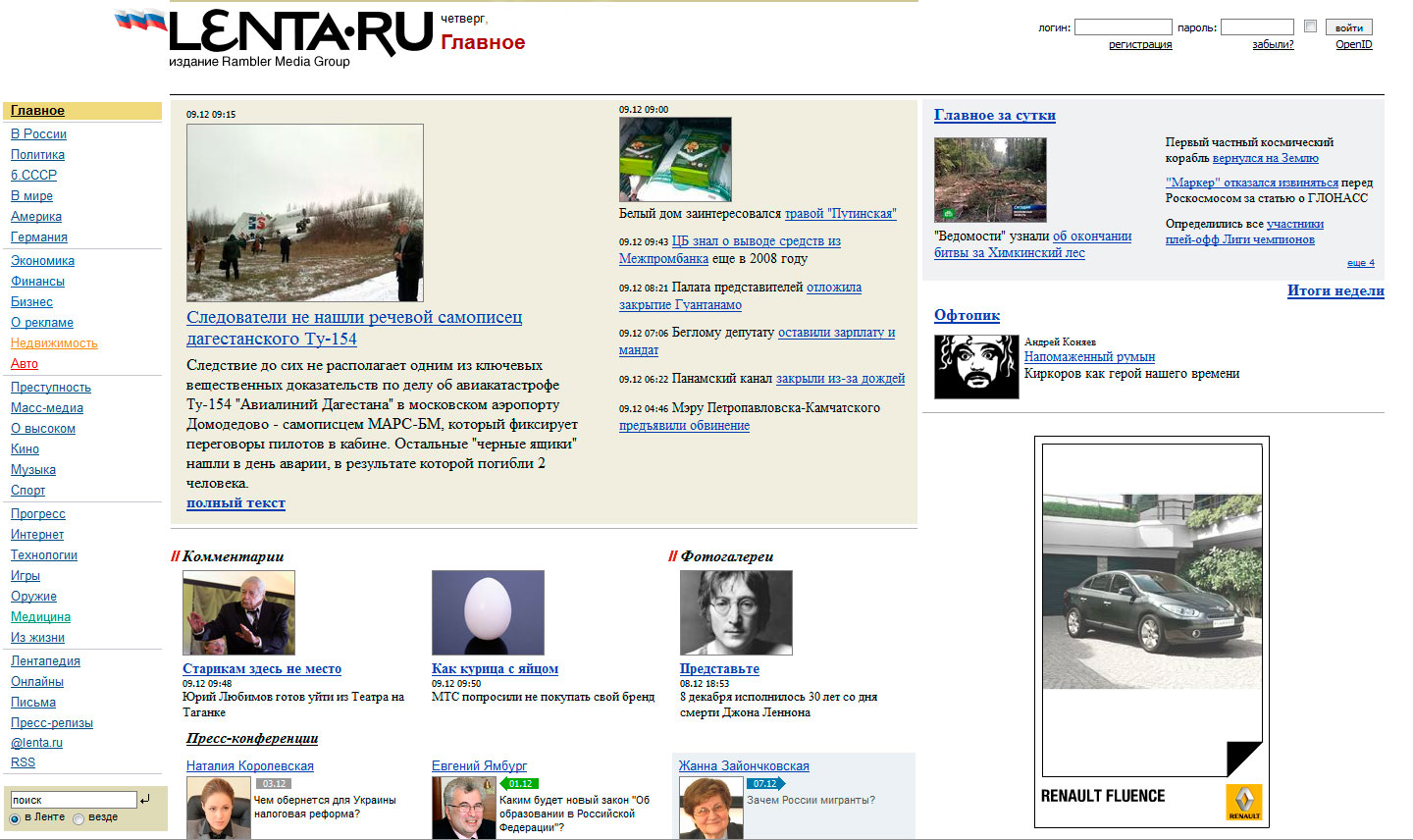Open the "Главное" sidebar section

point(37,111)
